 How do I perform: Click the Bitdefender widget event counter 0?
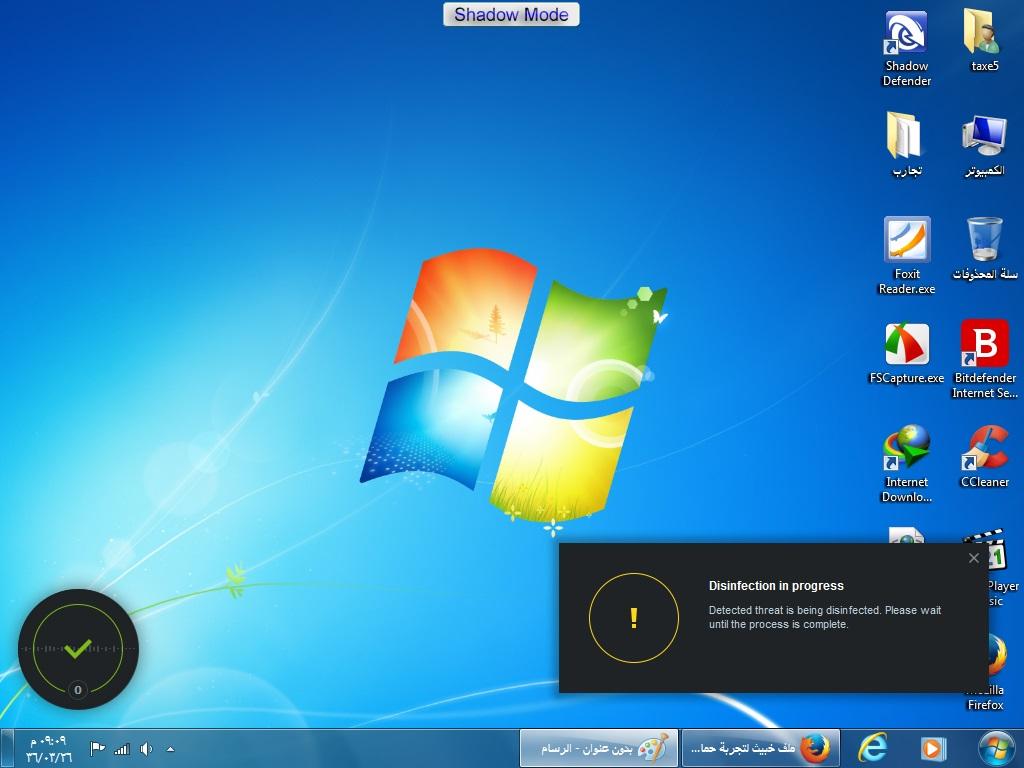point(78,690)
